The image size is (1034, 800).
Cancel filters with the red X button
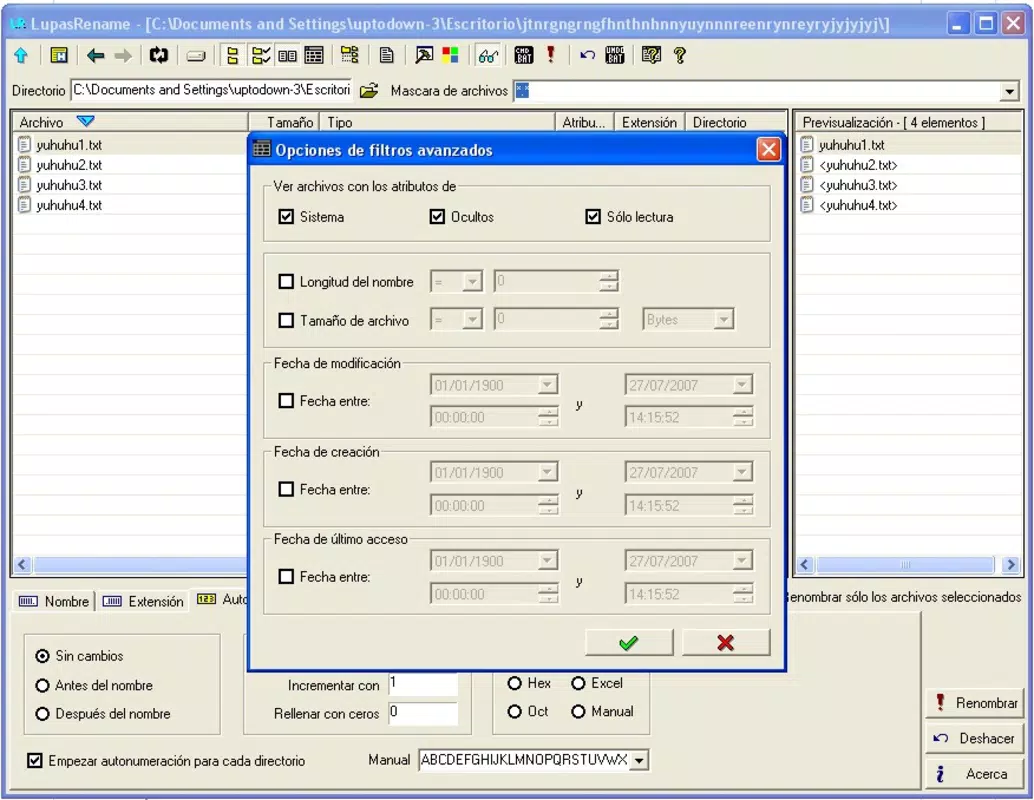coord(725,642)
